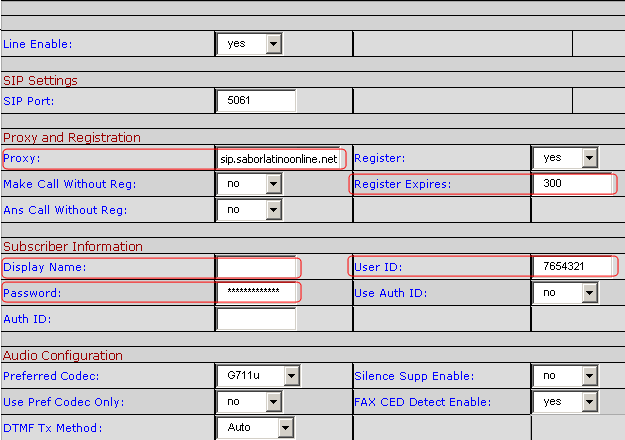This screenshot has height=440, width=625.
Task: Click the Preferred Codec label
Action: [x=48, y=376]
